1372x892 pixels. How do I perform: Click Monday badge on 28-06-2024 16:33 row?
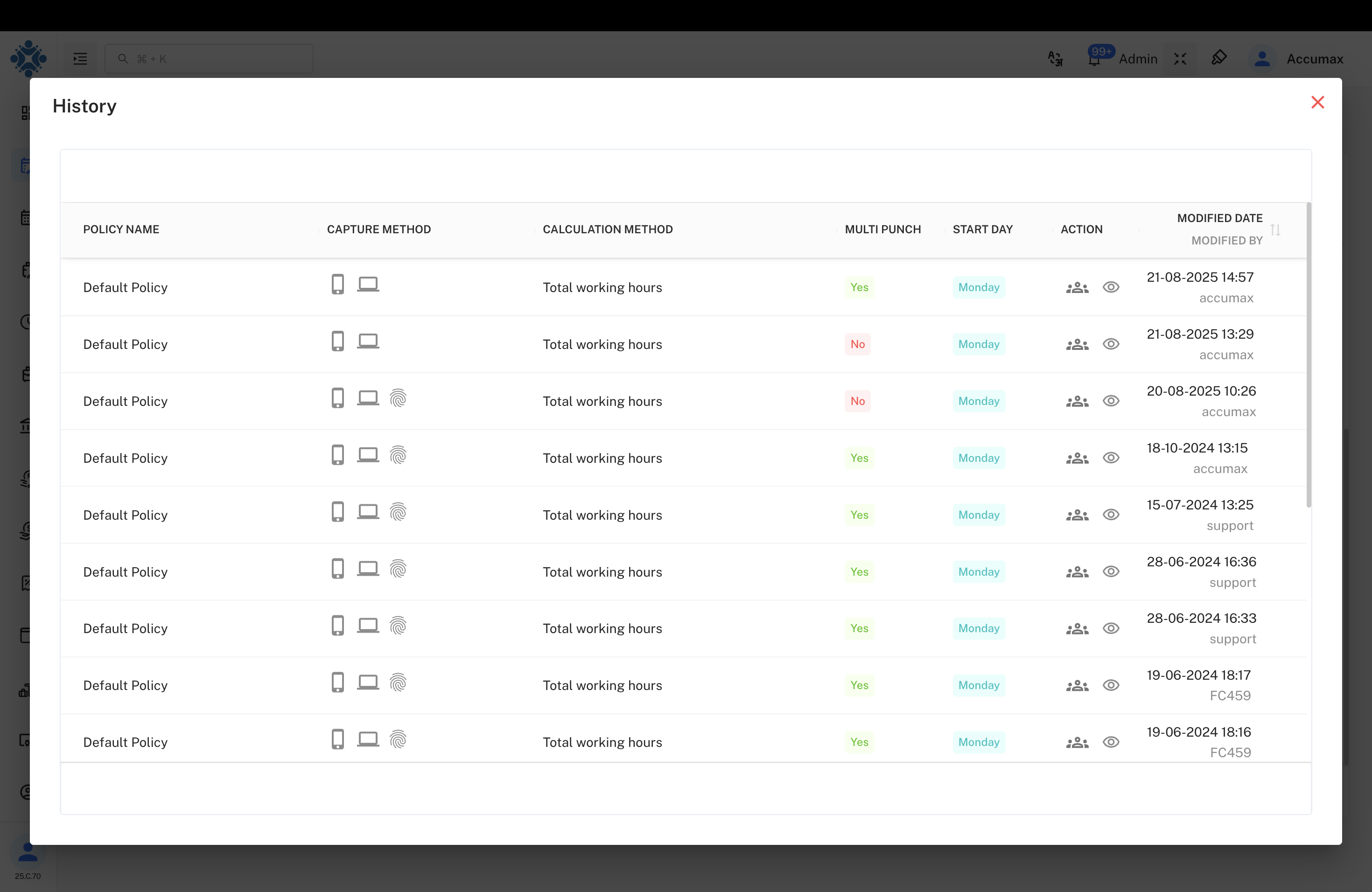click(978, 628)
